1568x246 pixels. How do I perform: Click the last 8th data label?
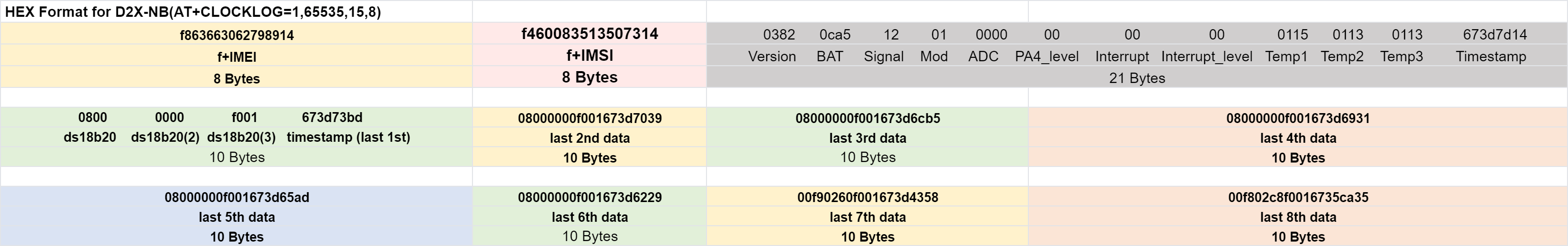[x=1298, y=217]
